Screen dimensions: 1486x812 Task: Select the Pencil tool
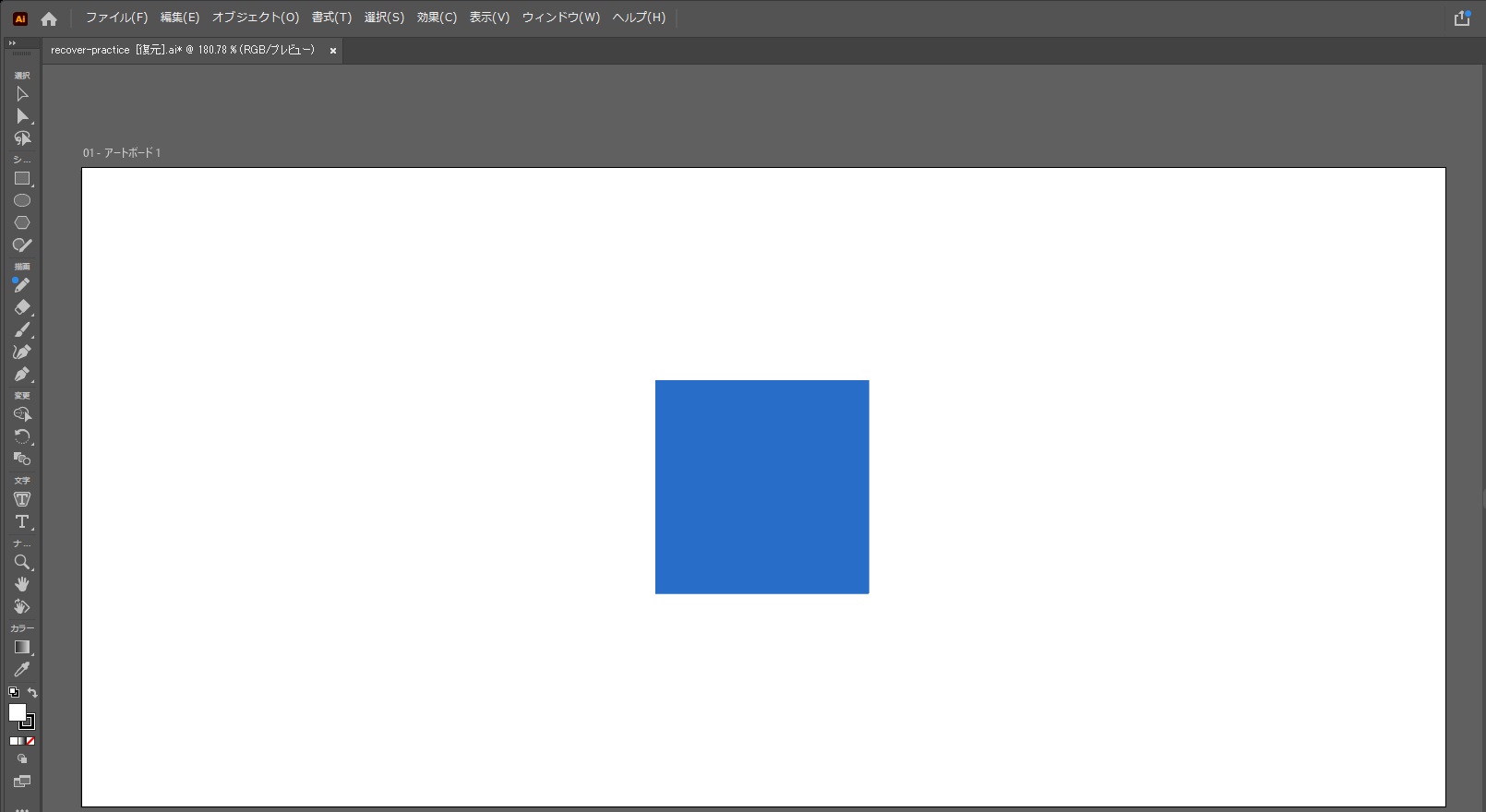pos(22,285)
